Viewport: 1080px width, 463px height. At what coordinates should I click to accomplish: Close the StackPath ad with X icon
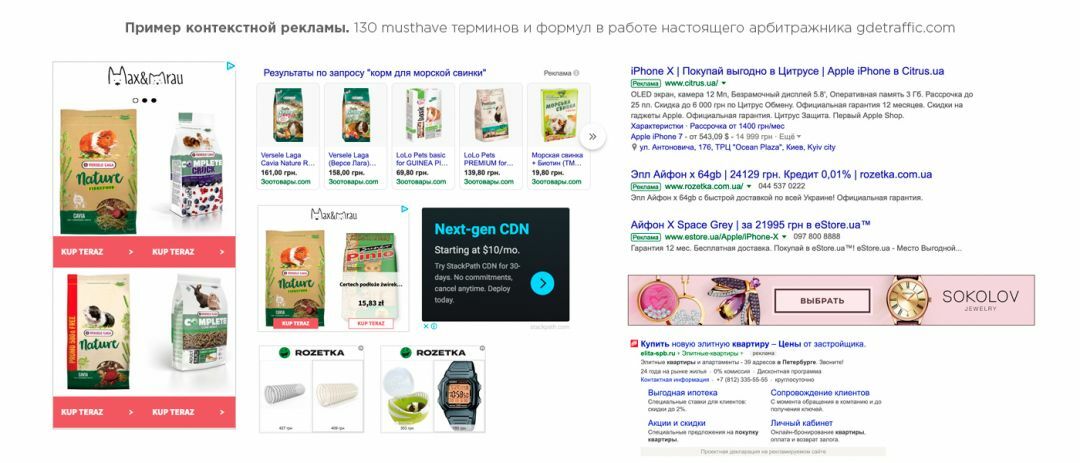(x=426, y=326)
